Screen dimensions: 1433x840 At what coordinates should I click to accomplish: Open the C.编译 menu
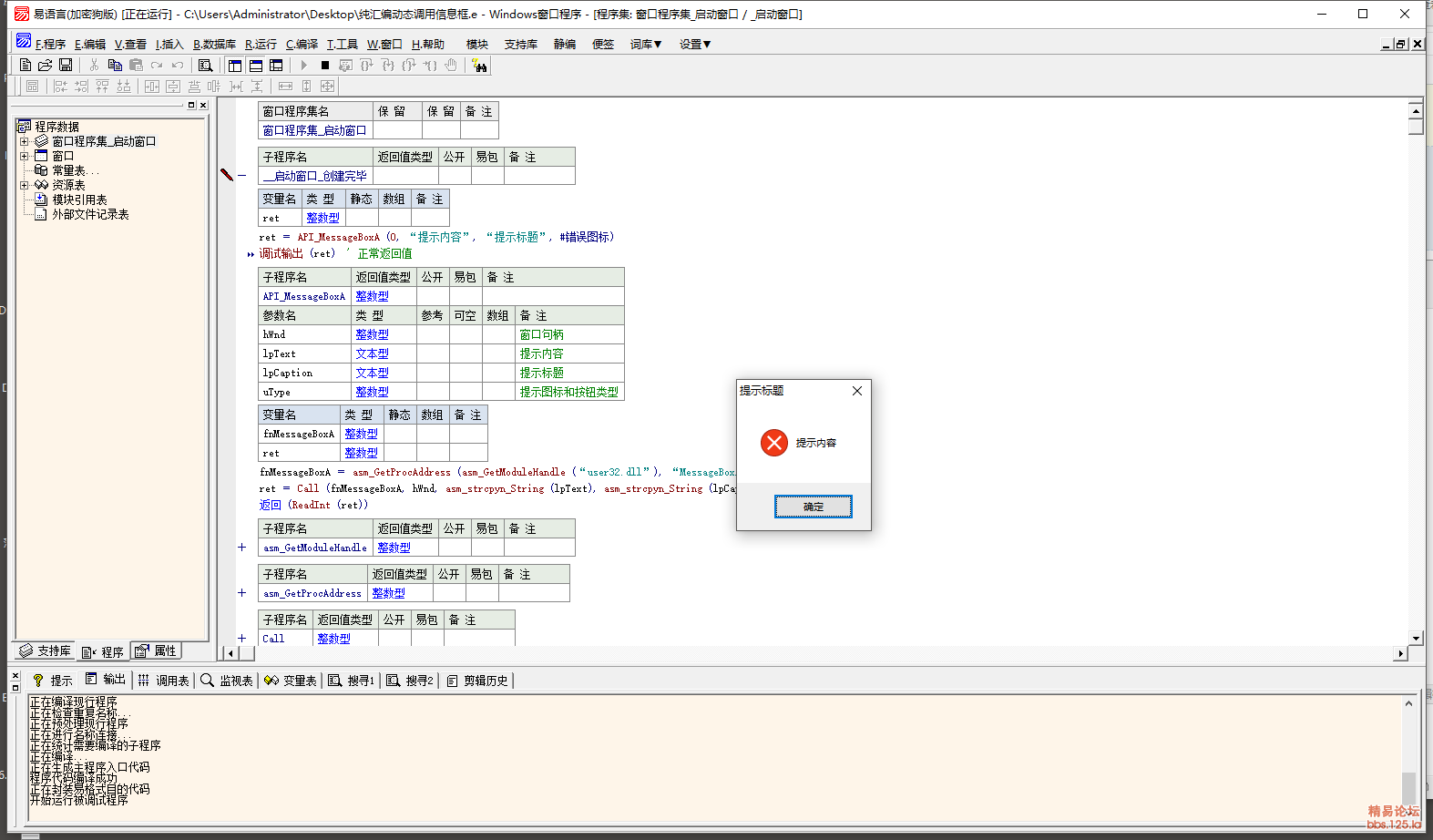pos(302,44)
